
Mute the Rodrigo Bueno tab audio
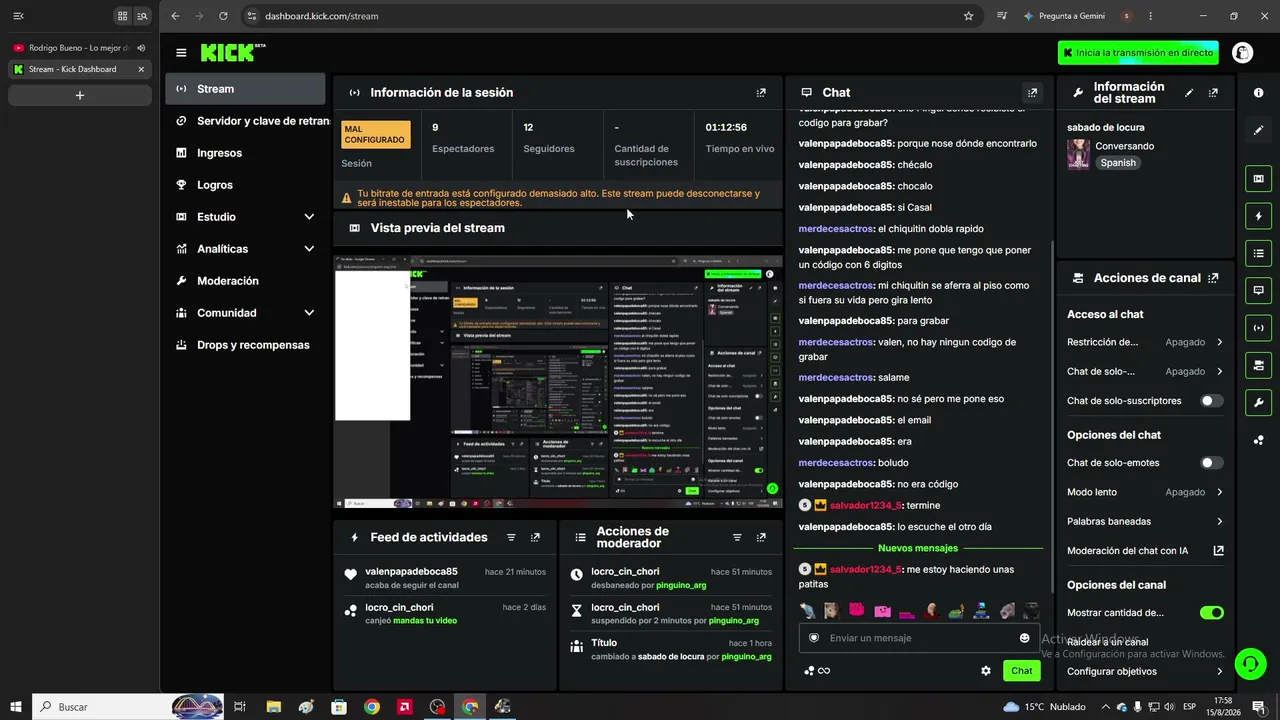tap(141, 48)
